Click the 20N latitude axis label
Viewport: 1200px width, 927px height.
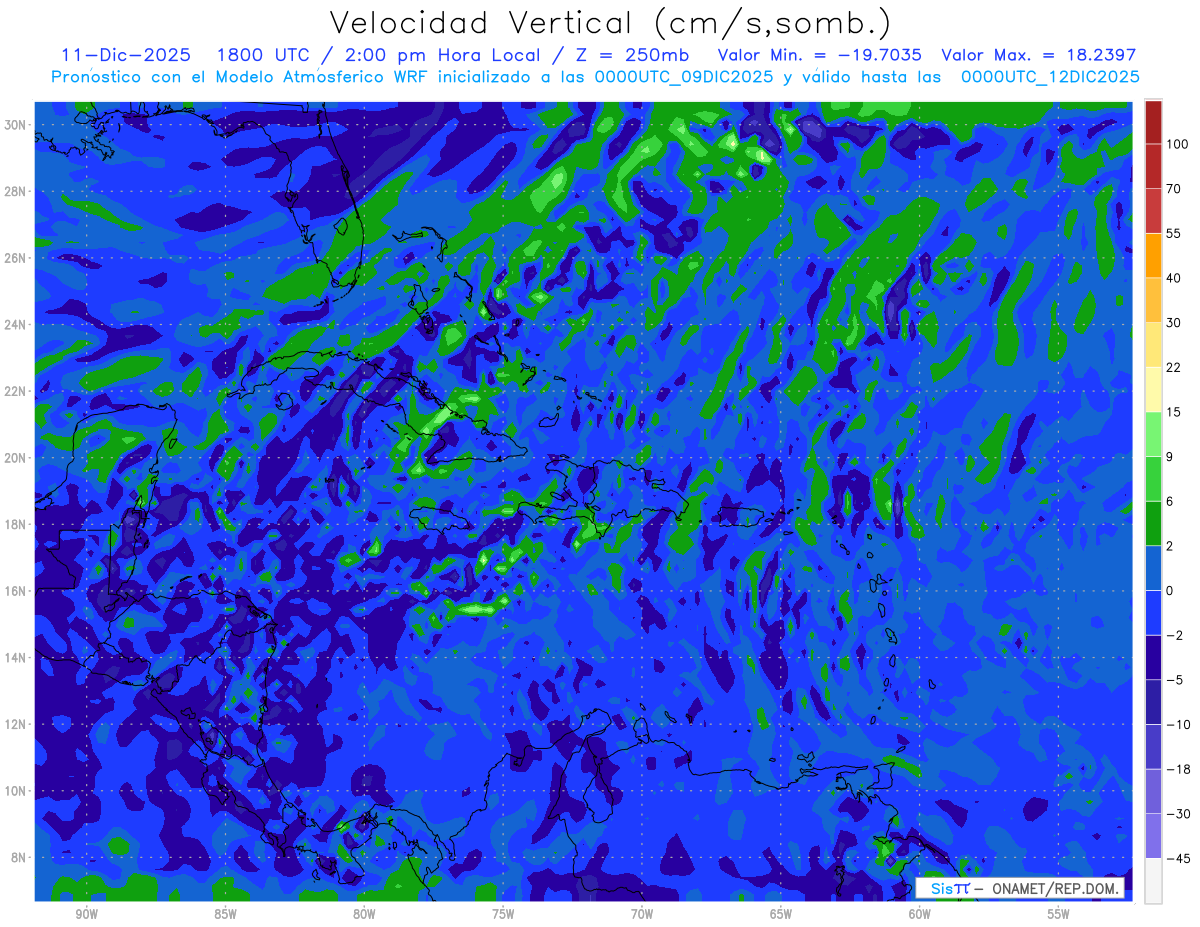pos(17,458)
